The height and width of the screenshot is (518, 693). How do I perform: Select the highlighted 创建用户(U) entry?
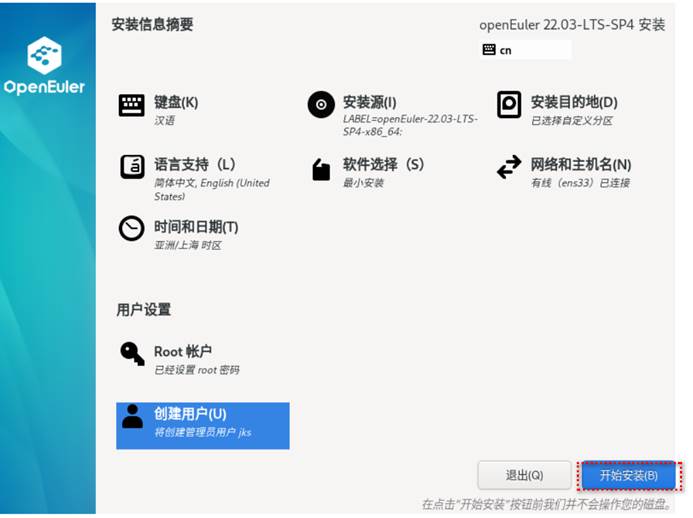pyautogui.click(x=203, y=426)
